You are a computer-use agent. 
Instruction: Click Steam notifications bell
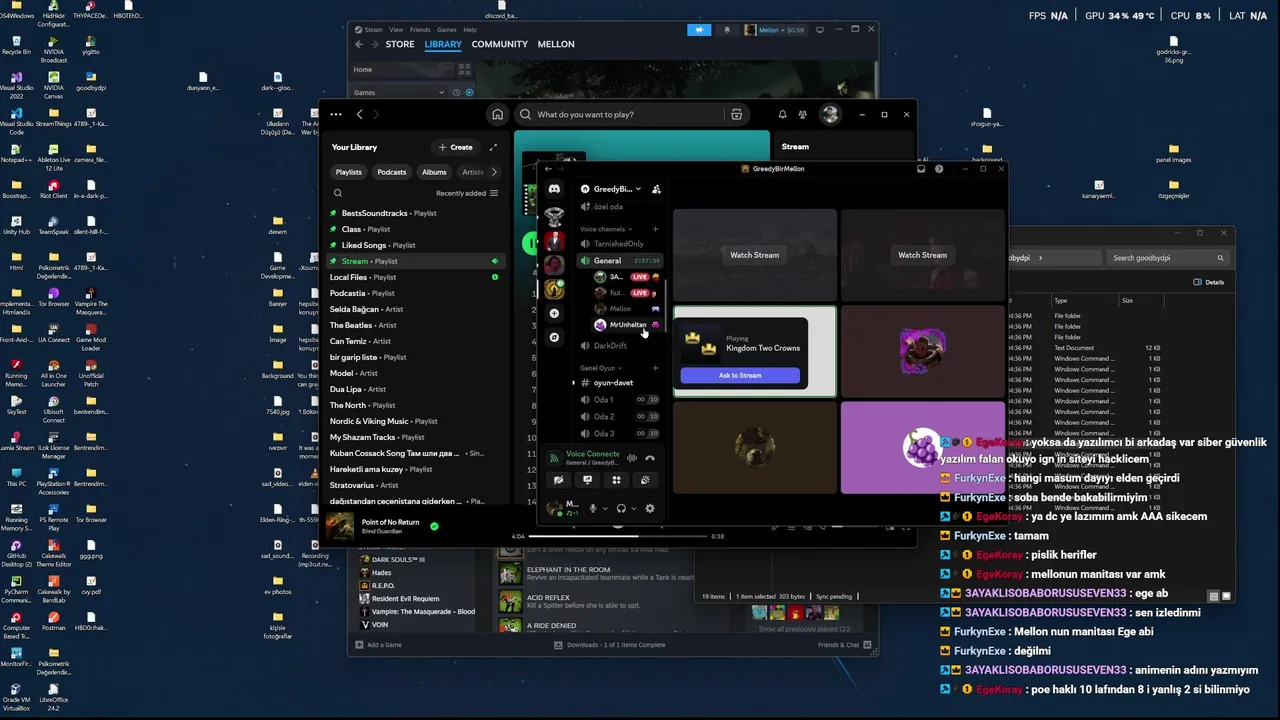[727, 30]
